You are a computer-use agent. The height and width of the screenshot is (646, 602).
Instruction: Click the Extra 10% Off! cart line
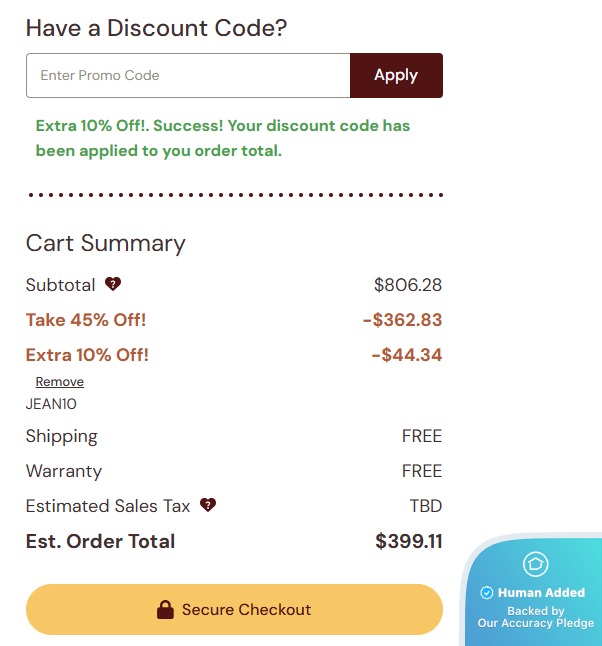[87, 355]
